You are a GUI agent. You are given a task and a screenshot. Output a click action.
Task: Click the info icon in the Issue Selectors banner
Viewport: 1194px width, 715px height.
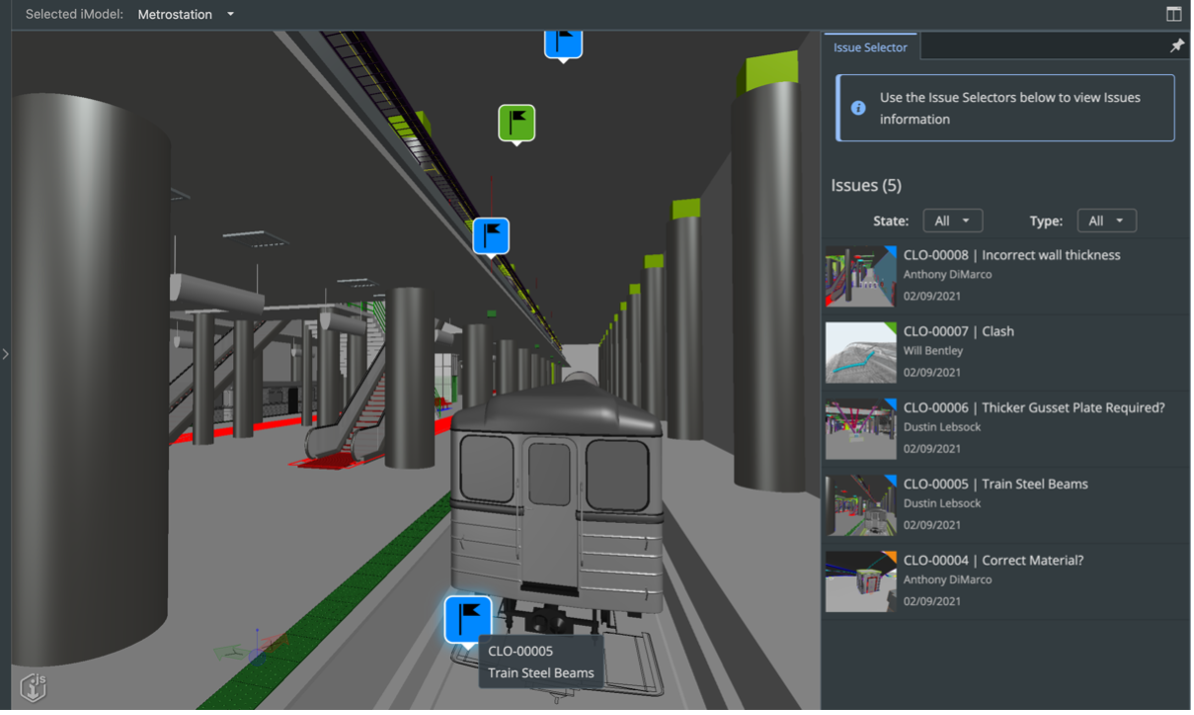856,108
